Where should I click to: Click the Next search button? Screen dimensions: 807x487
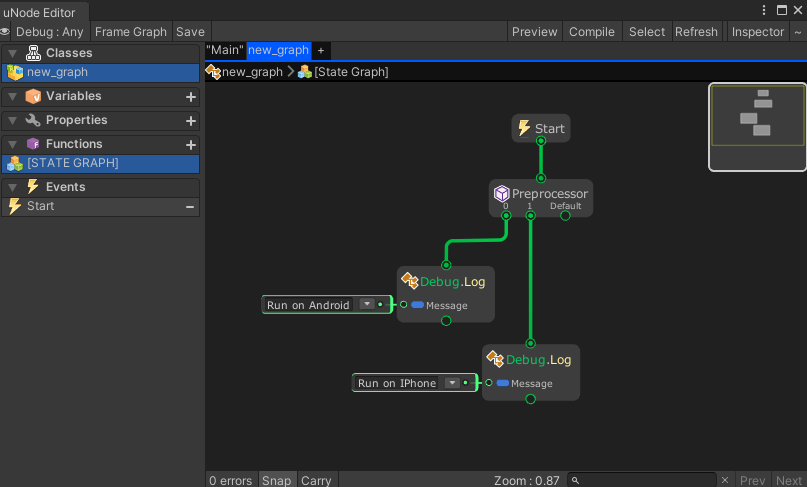[x=788, y=480]
